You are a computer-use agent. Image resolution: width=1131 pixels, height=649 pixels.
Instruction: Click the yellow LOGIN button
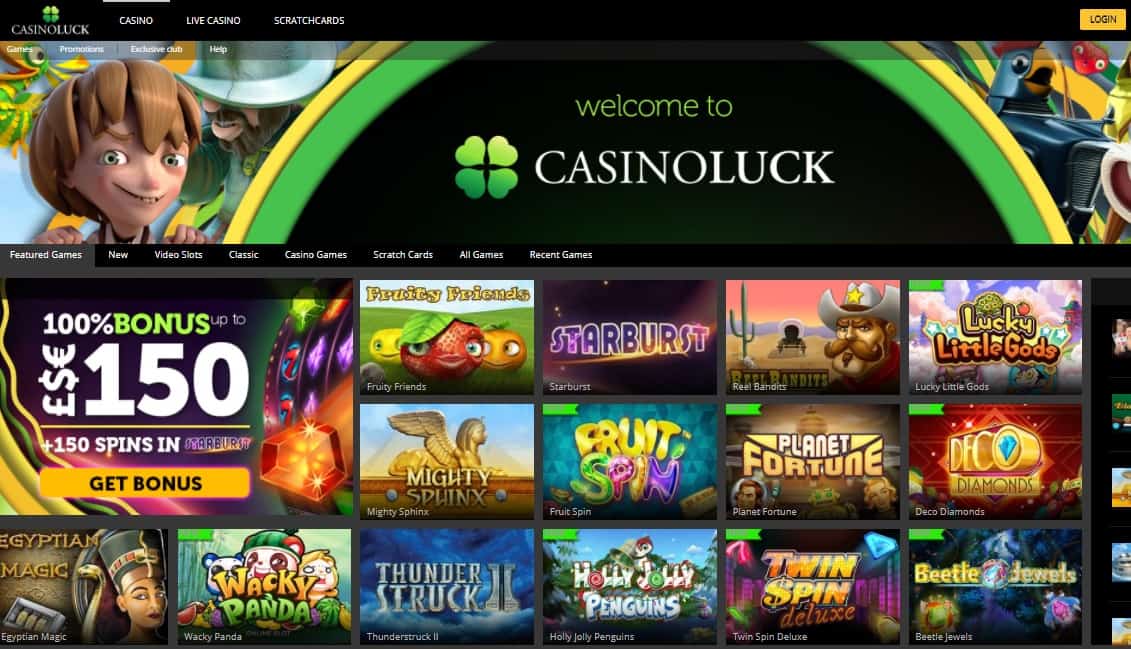(x=1102, y=19)
